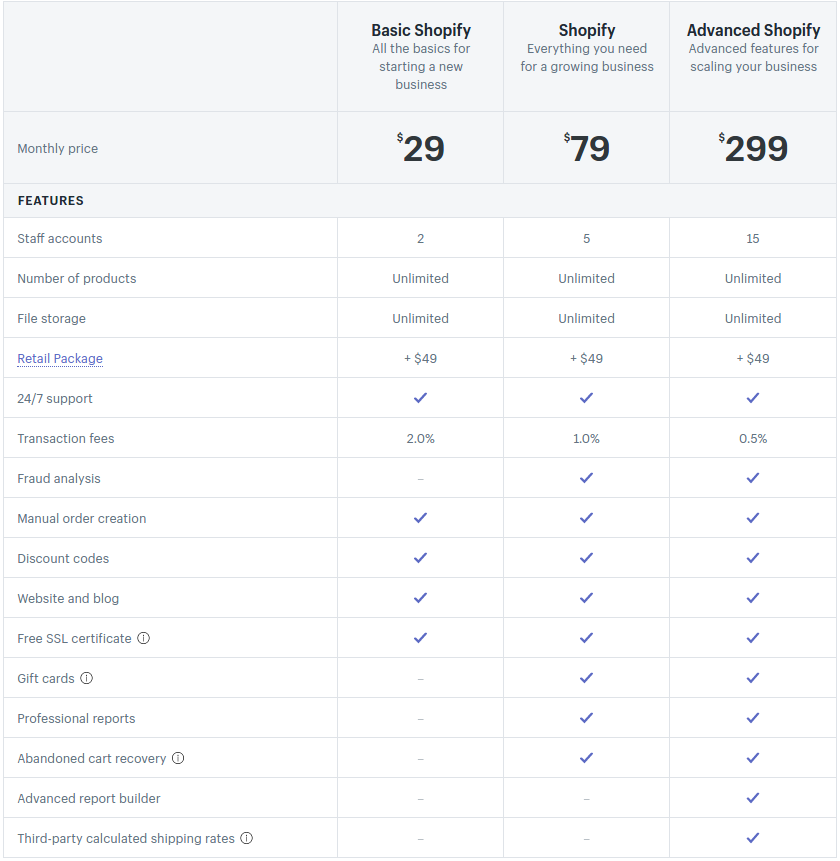Click the Manual order creation checkmark in the Shopify column
Image resolution: width=840 pixels, height=861 pixels.
(x=586, y=518)
